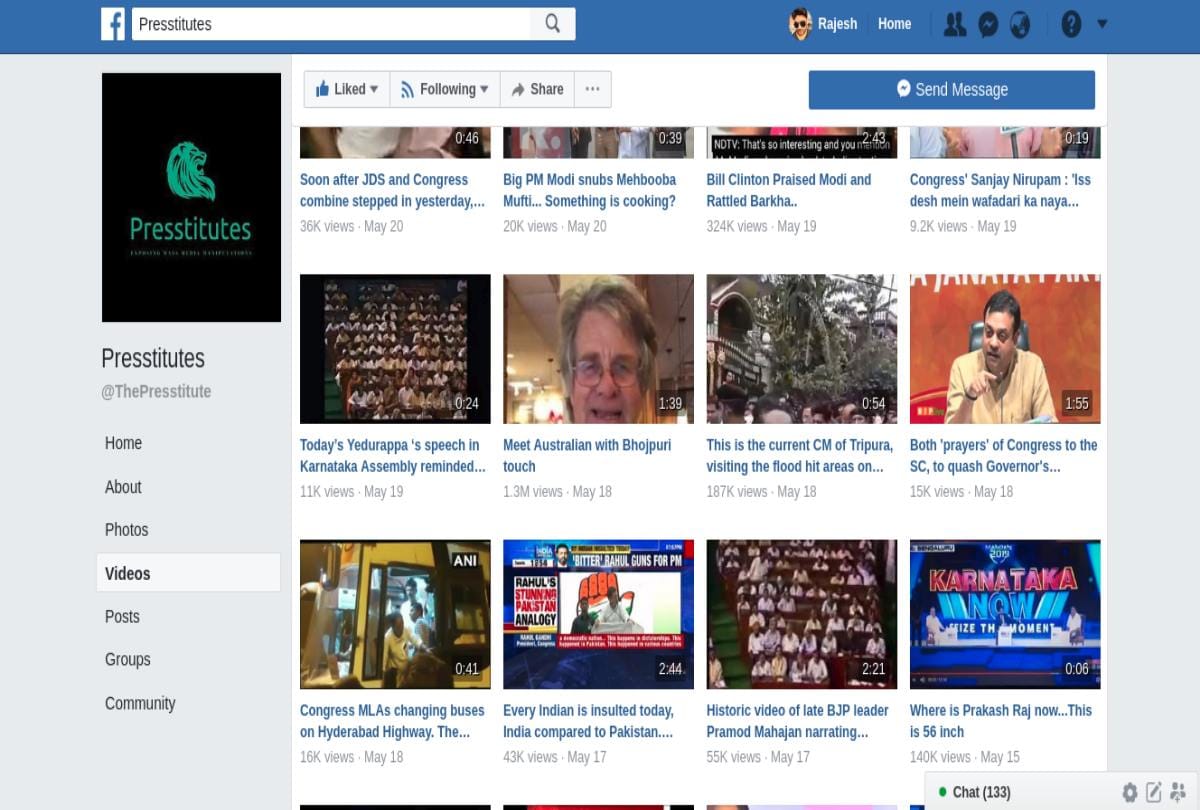This screenshot has width=1200, height=810.
Task: Open Friend Requests icon in top bar
Action: 955,24
